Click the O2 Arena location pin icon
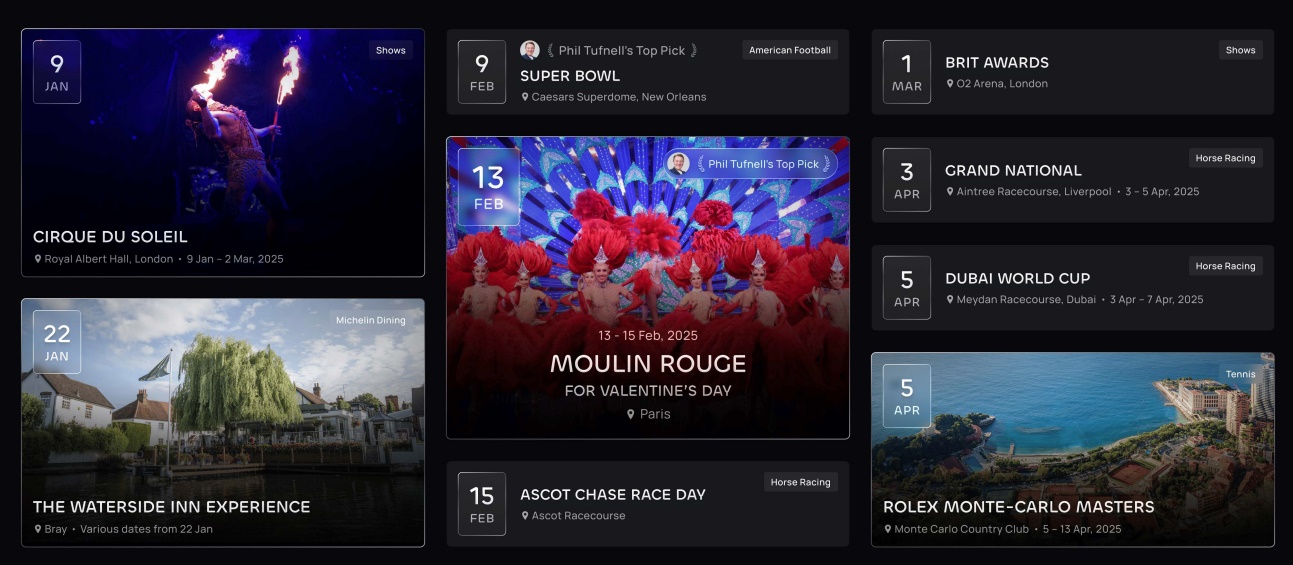The height and width of the screenshot is (565, 1293). (950, 84)
